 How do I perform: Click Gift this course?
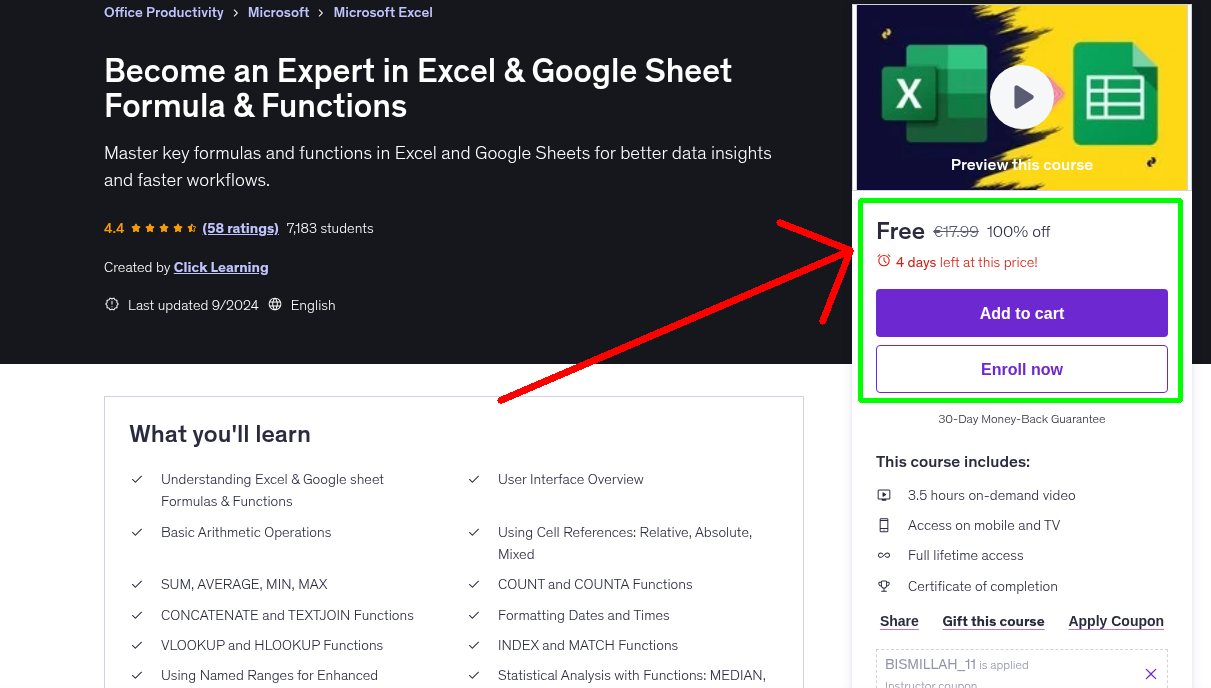click(993, 621)
